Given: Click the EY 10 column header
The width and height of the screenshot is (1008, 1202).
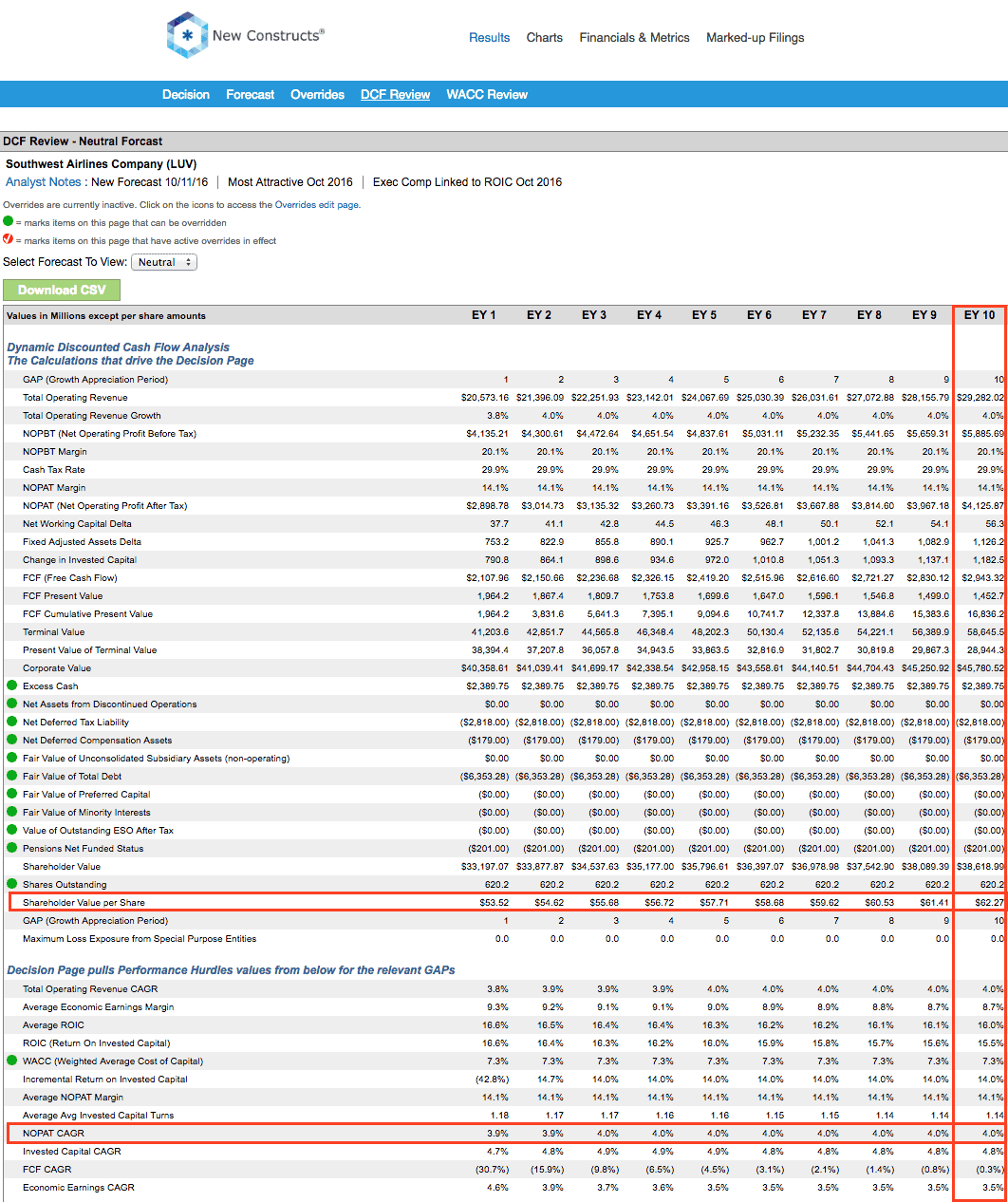Looking at the screenshot, I should (x=980, y=315).
